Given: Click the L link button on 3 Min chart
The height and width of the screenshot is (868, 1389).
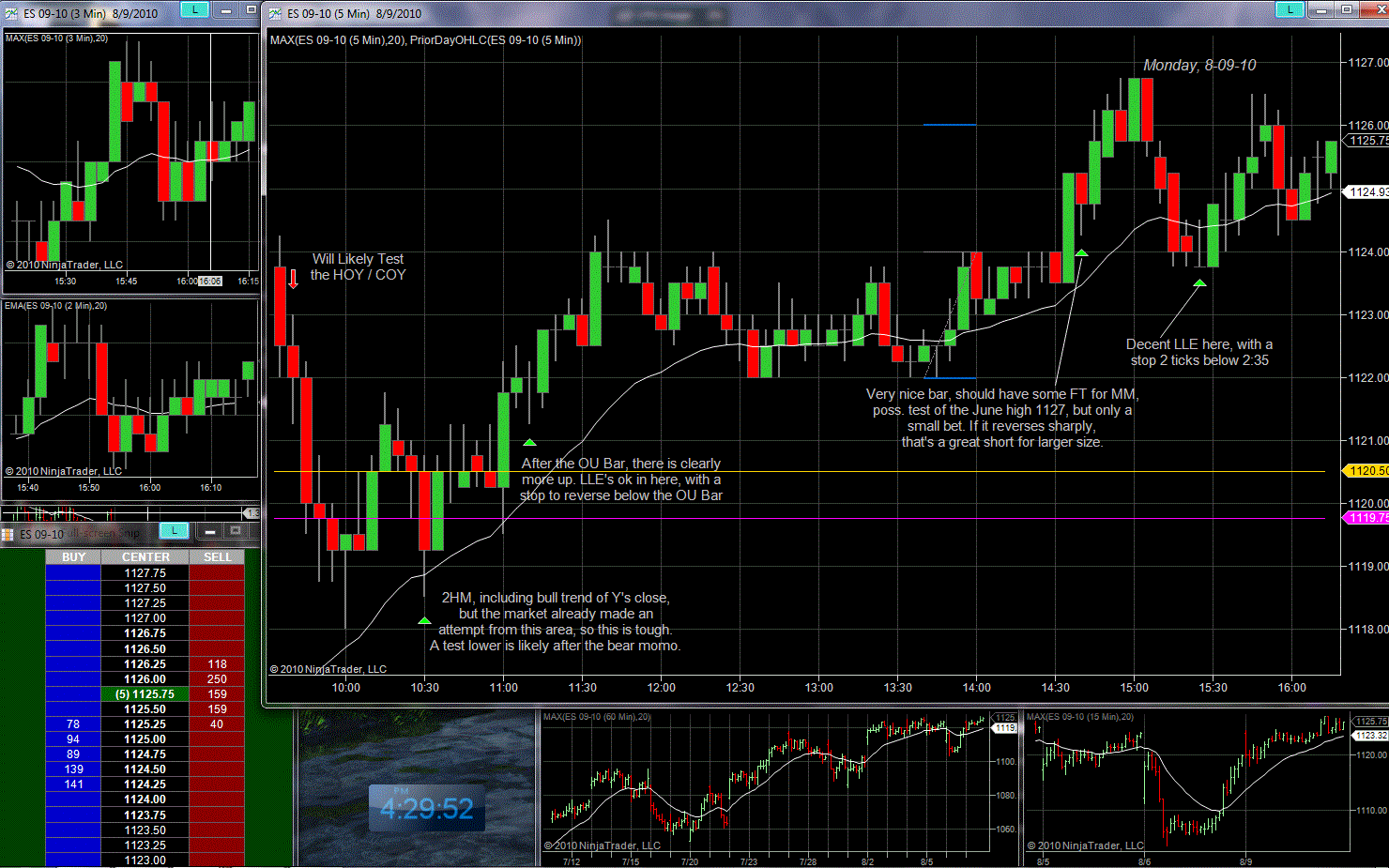Looking at the screenshot, I should 194,9.
